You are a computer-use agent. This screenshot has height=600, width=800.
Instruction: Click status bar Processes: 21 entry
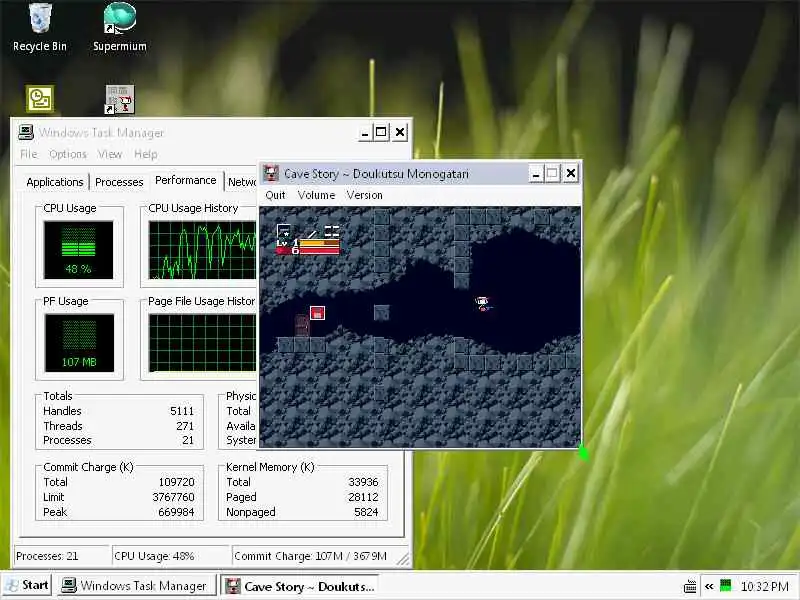click(61, 556)
